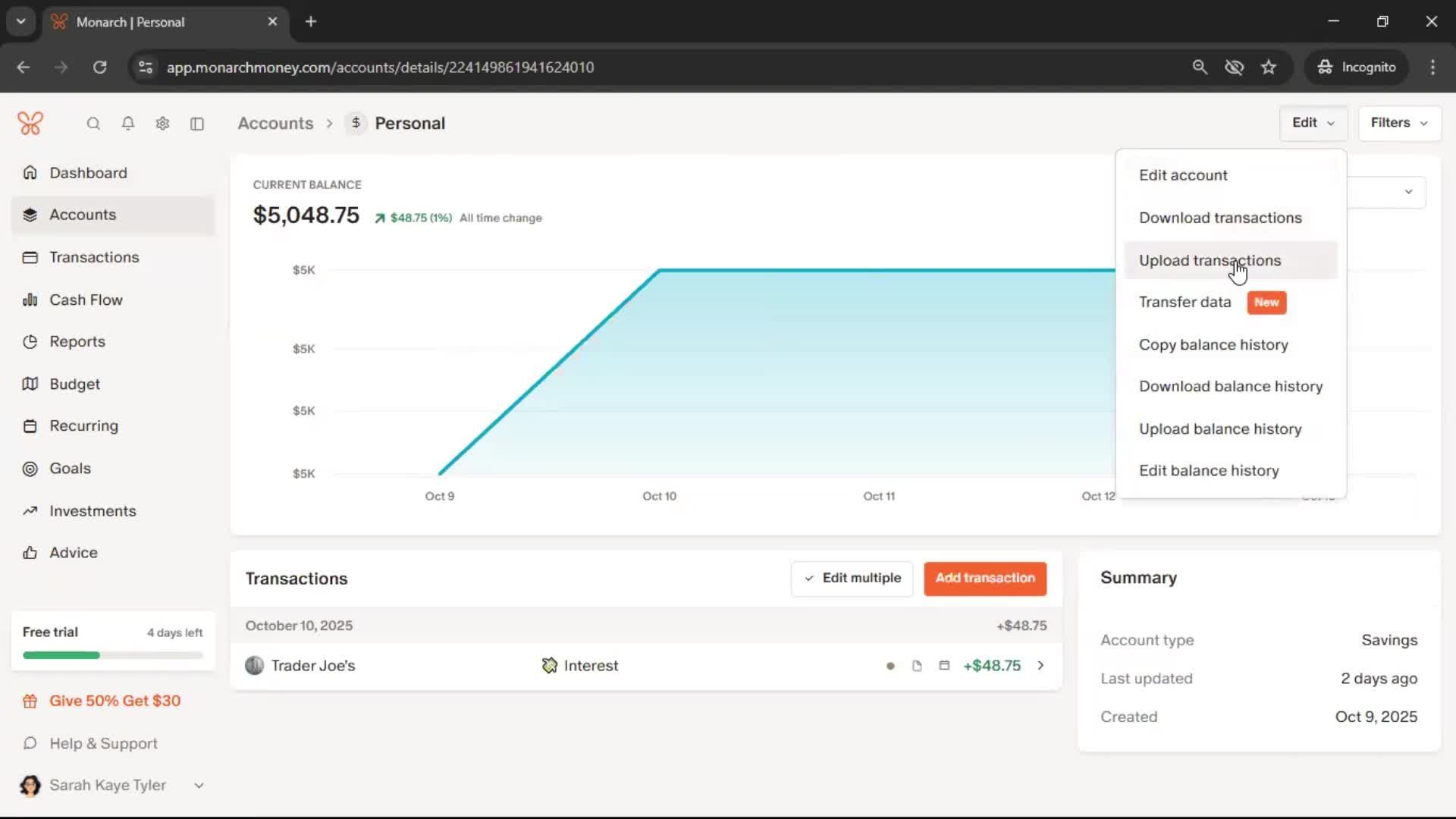1456x819 pixels.
Task: Choose Download balance history menu entry
Action: 1230,387
